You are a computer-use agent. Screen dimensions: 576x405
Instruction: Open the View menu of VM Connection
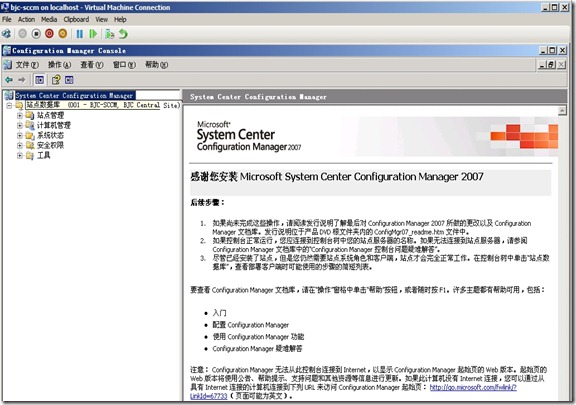click(101, 19)
